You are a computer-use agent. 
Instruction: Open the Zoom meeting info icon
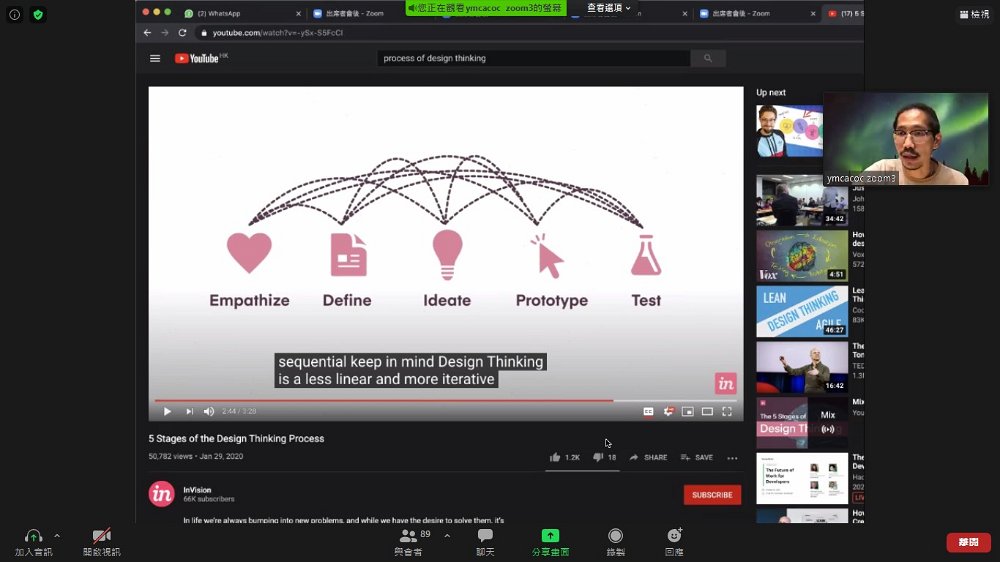coord(15,15)
